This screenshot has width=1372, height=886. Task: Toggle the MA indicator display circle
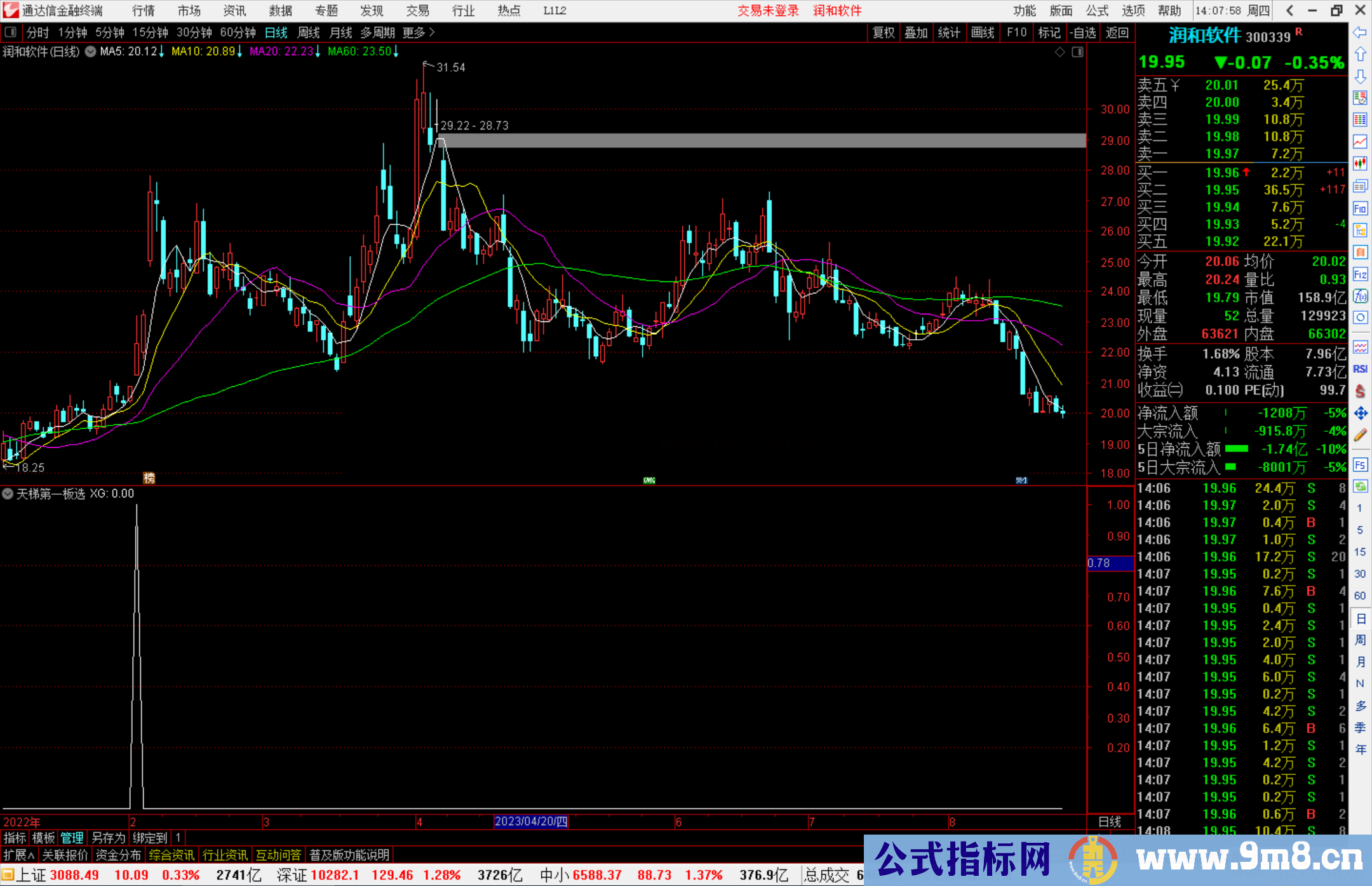pyautogui.click(x=90, y=52)
